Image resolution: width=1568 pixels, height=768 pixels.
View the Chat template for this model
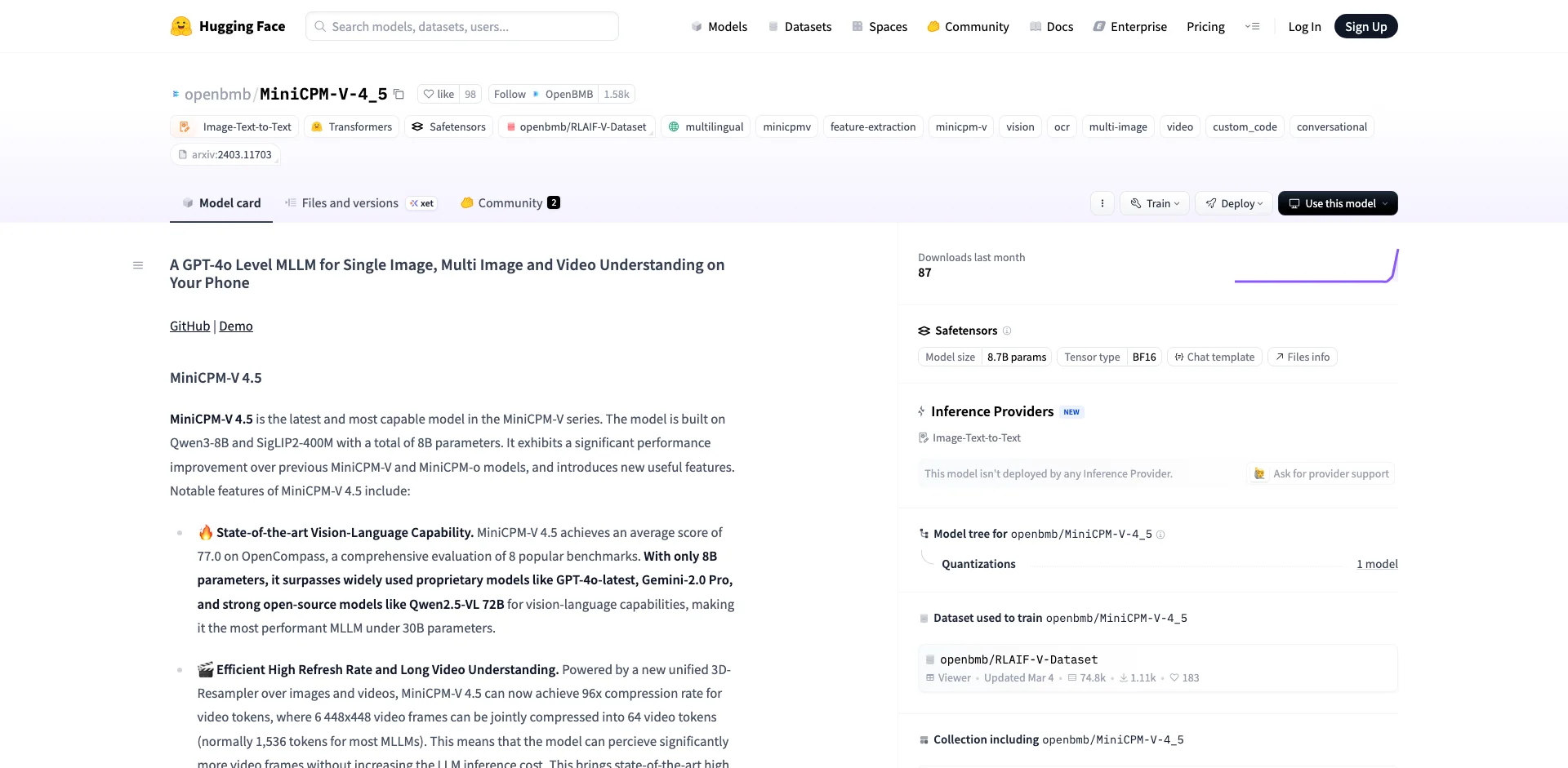point(1214,357)
